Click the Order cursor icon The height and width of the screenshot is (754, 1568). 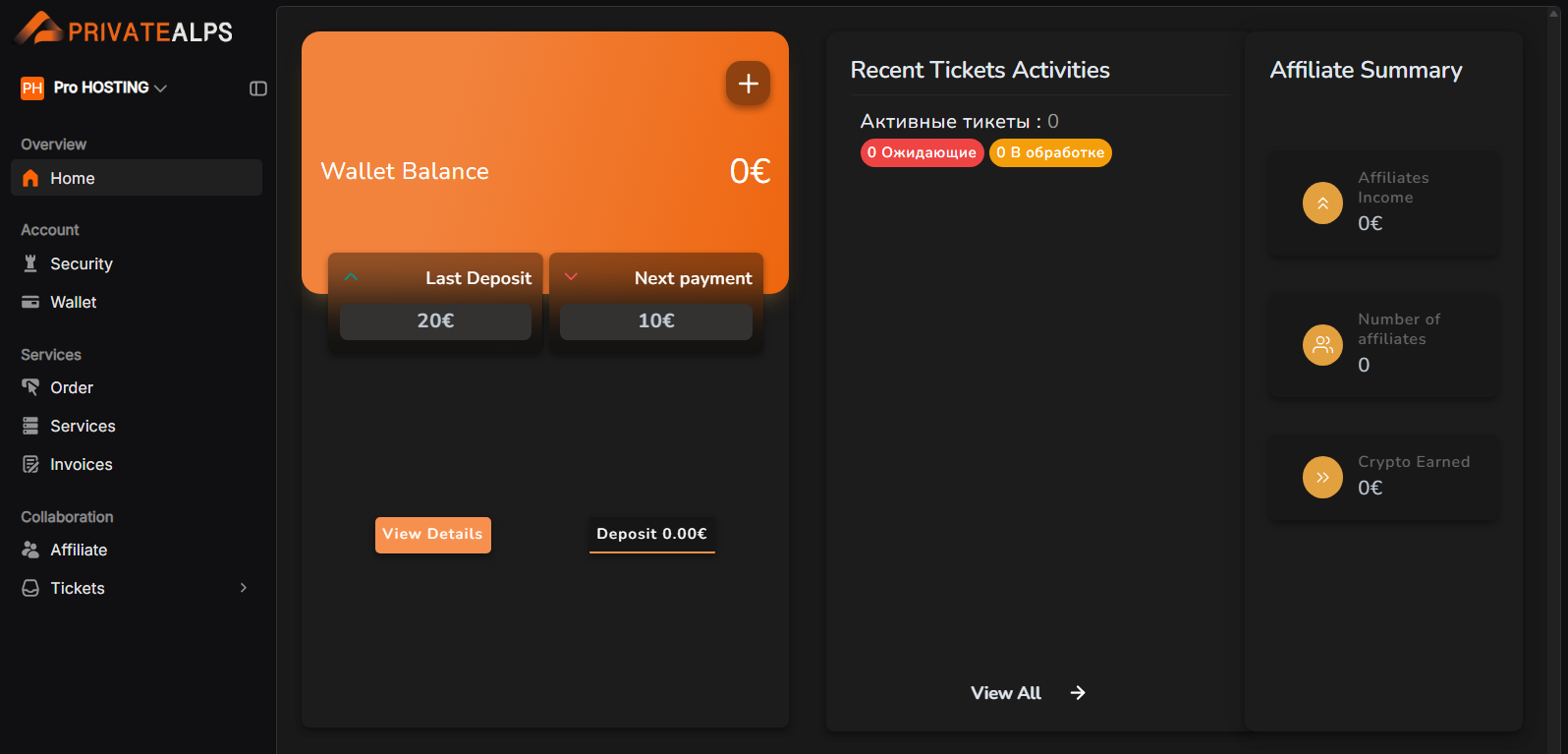coord(30,387)
